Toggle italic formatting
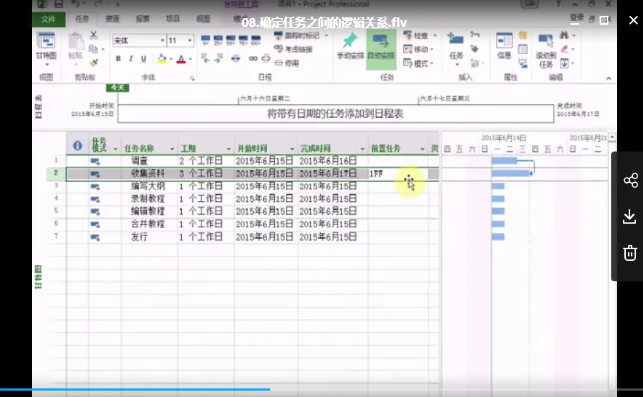 pos(131,59)
